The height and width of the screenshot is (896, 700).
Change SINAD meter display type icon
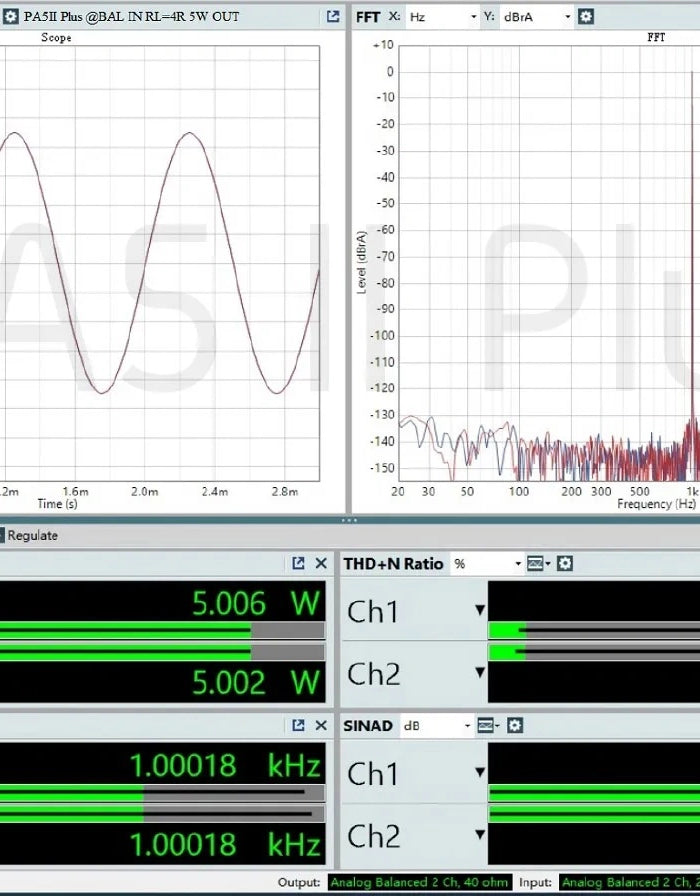coord(487,725)
